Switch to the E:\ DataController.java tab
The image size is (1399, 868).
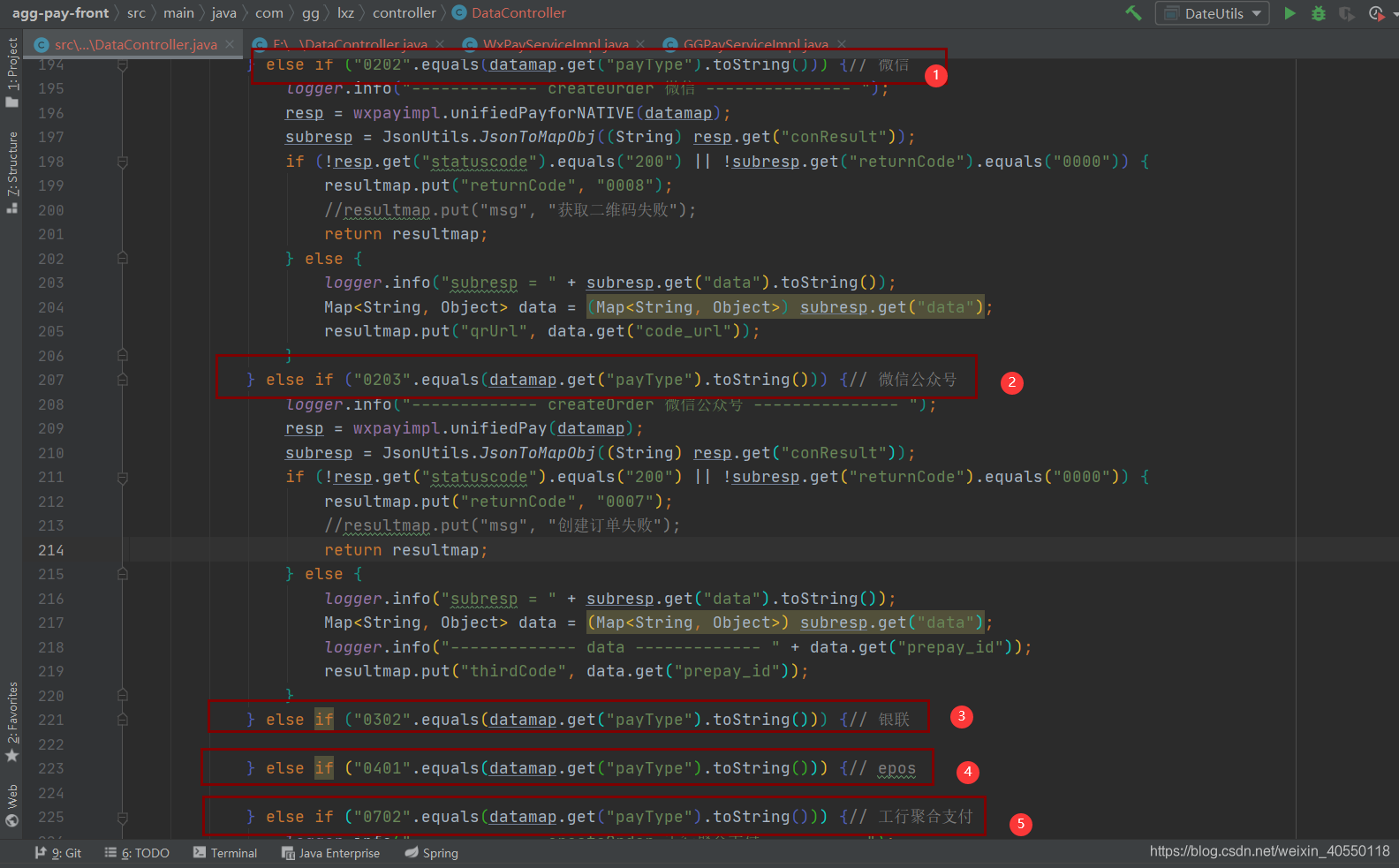click(x=350, y=44)
